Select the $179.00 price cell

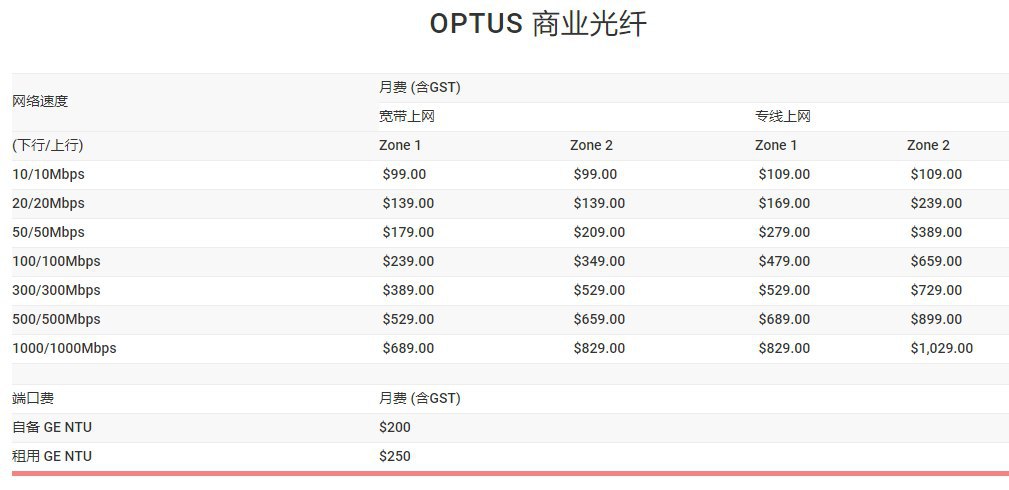(x=408, y=232)
